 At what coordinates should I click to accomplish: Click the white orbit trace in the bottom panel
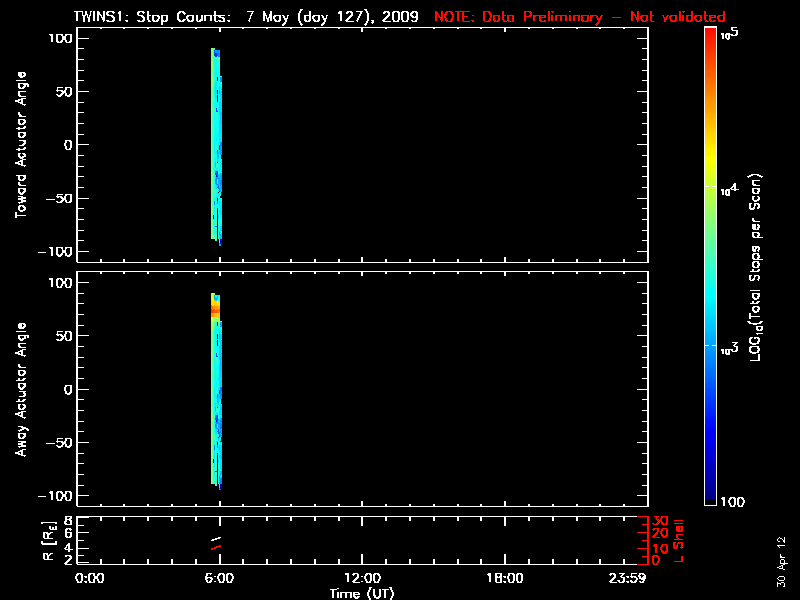(215, 540)
